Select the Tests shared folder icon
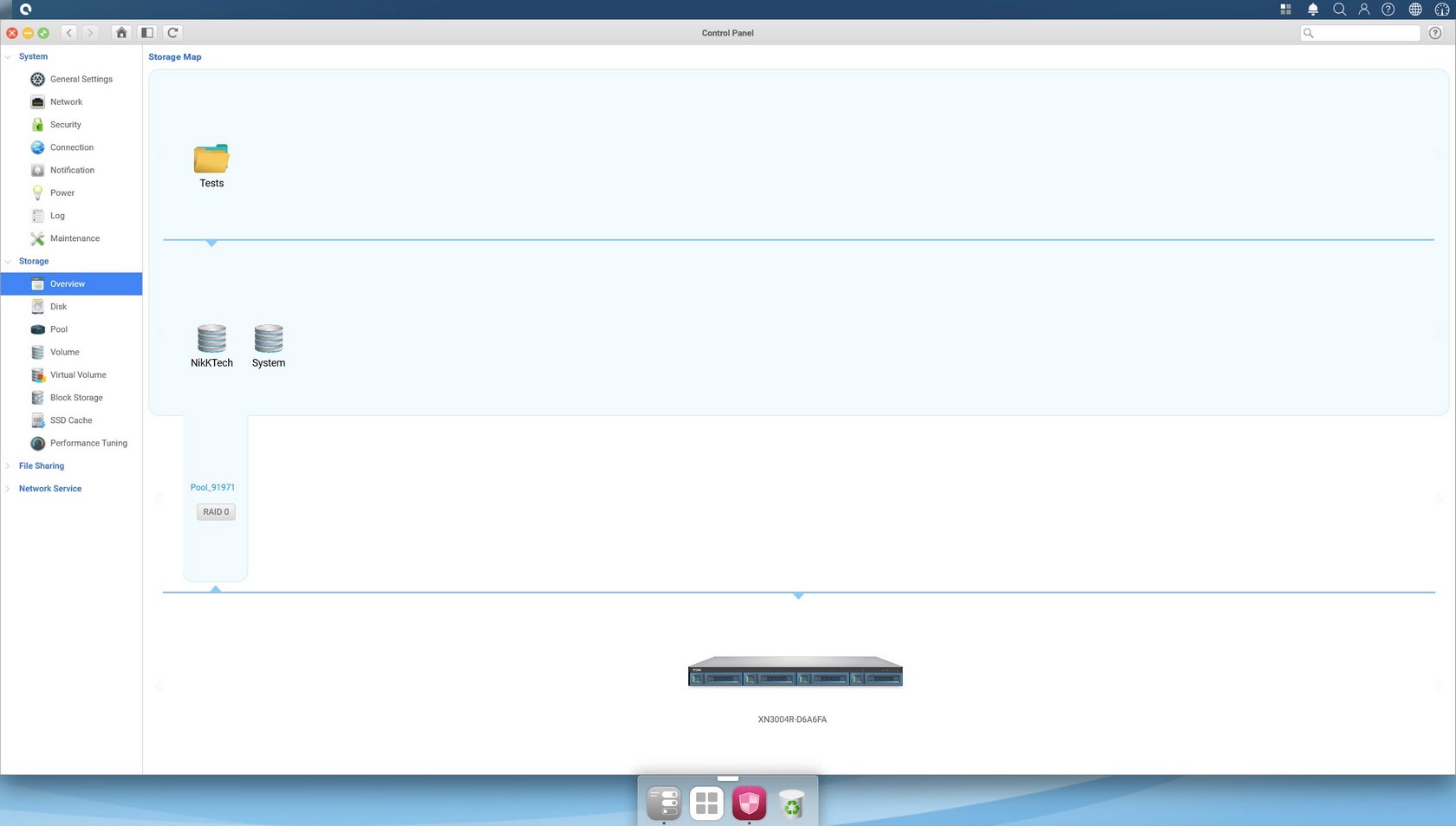The width and height of the screenshot is (1456, 826). coord(211,159)
